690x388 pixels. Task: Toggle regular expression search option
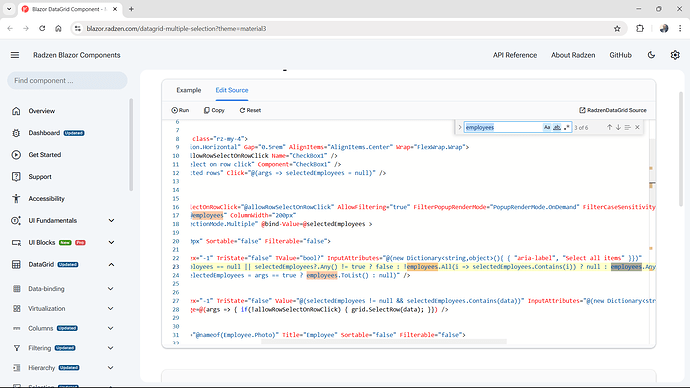point(566,128)
